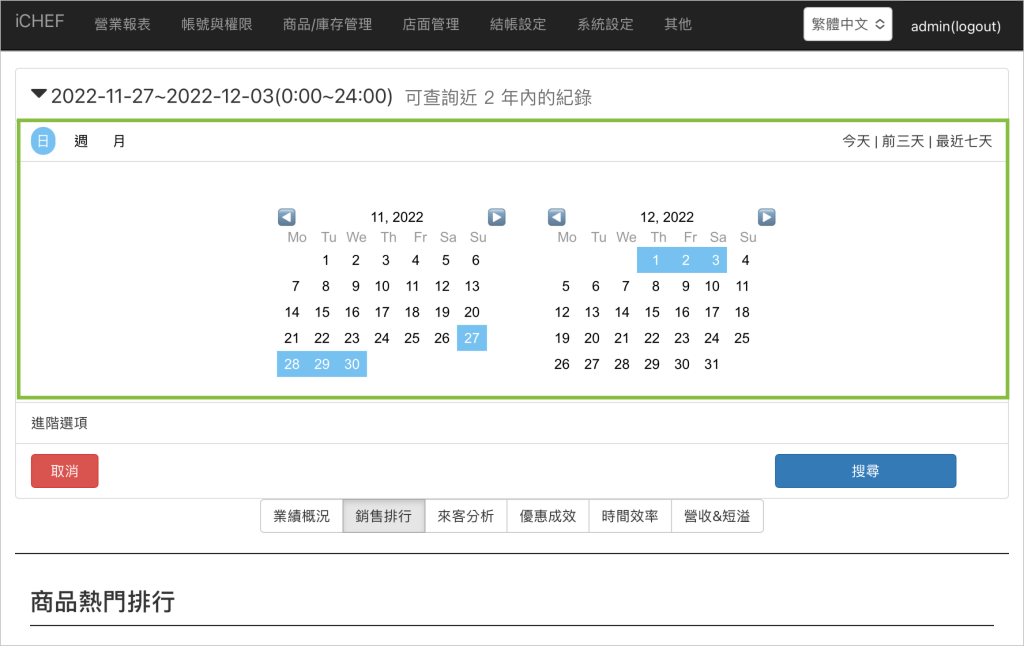Open the 繁體中文 language dropdown
Screen dimensions: 1024x646
tap(847, 25)
